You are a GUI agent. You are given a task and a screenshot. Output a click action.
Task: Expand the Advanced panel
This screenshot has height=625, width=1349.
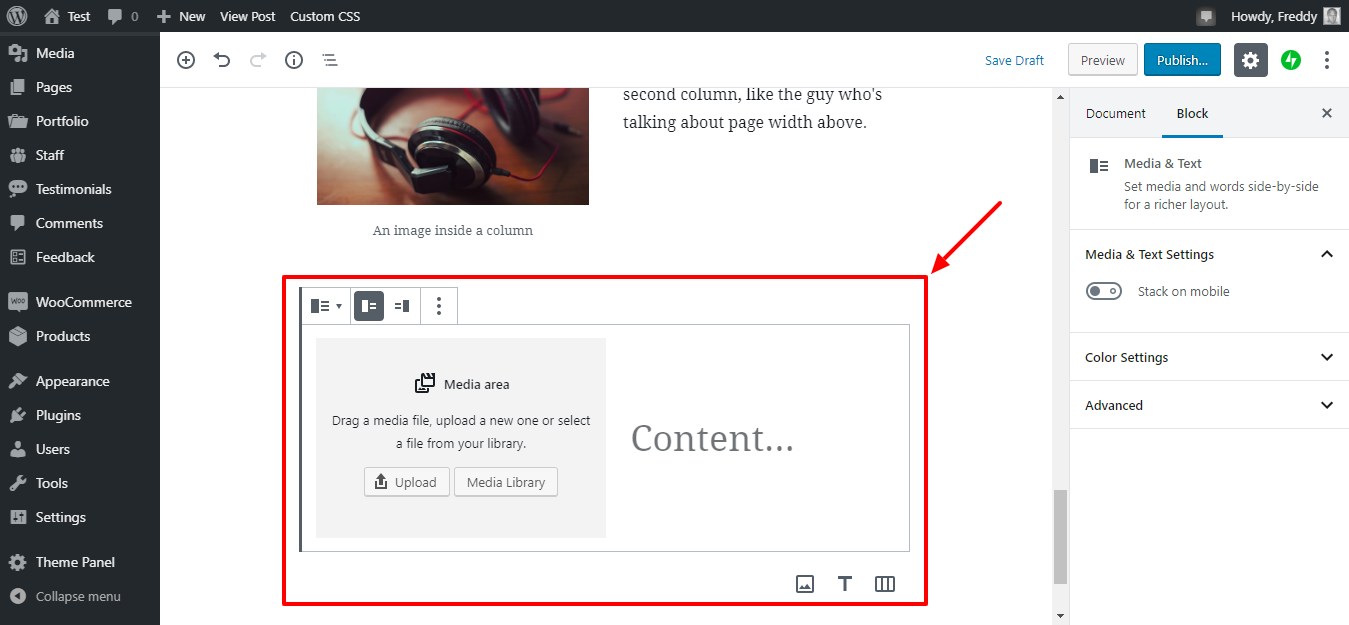(1209, 405)
